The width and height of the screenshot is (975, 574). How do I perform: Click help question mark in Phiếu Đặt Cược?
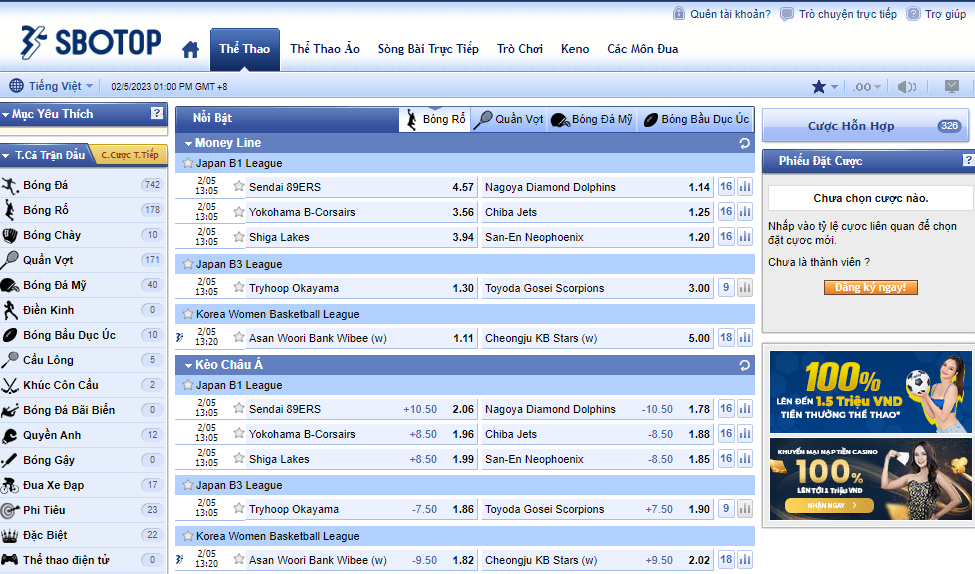point(967,161)
